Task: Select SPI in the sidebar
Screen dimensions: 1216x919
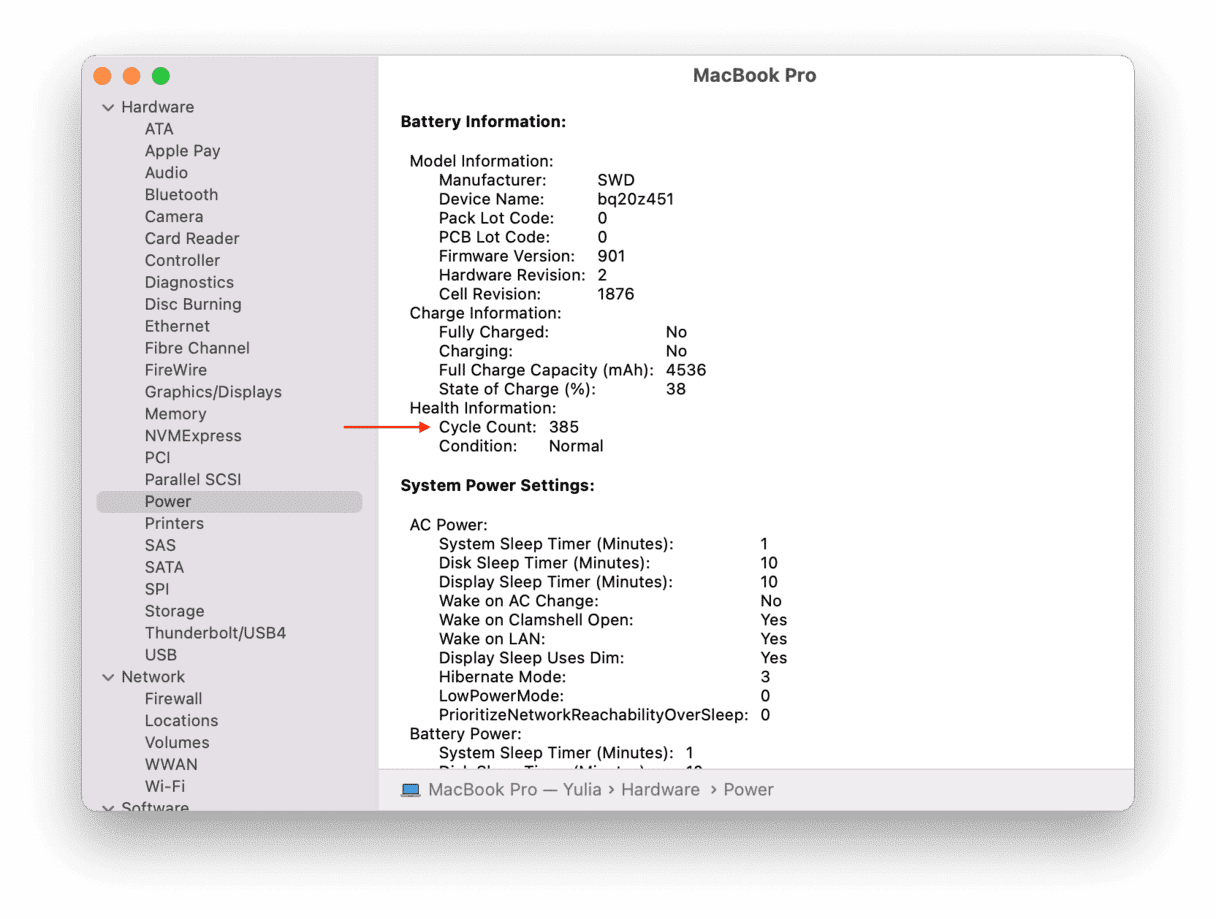Action: click(157, 591)
